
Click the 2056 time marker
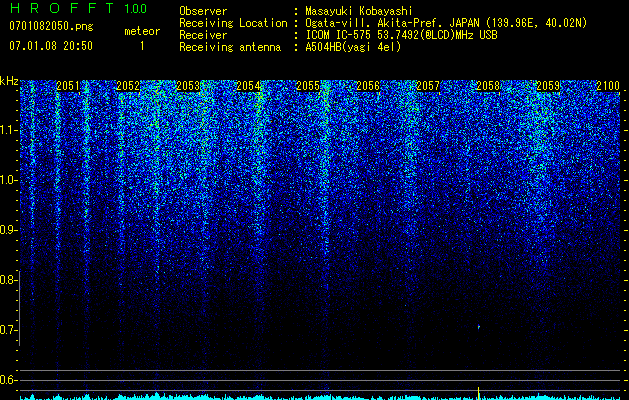[x=368, y=85]
